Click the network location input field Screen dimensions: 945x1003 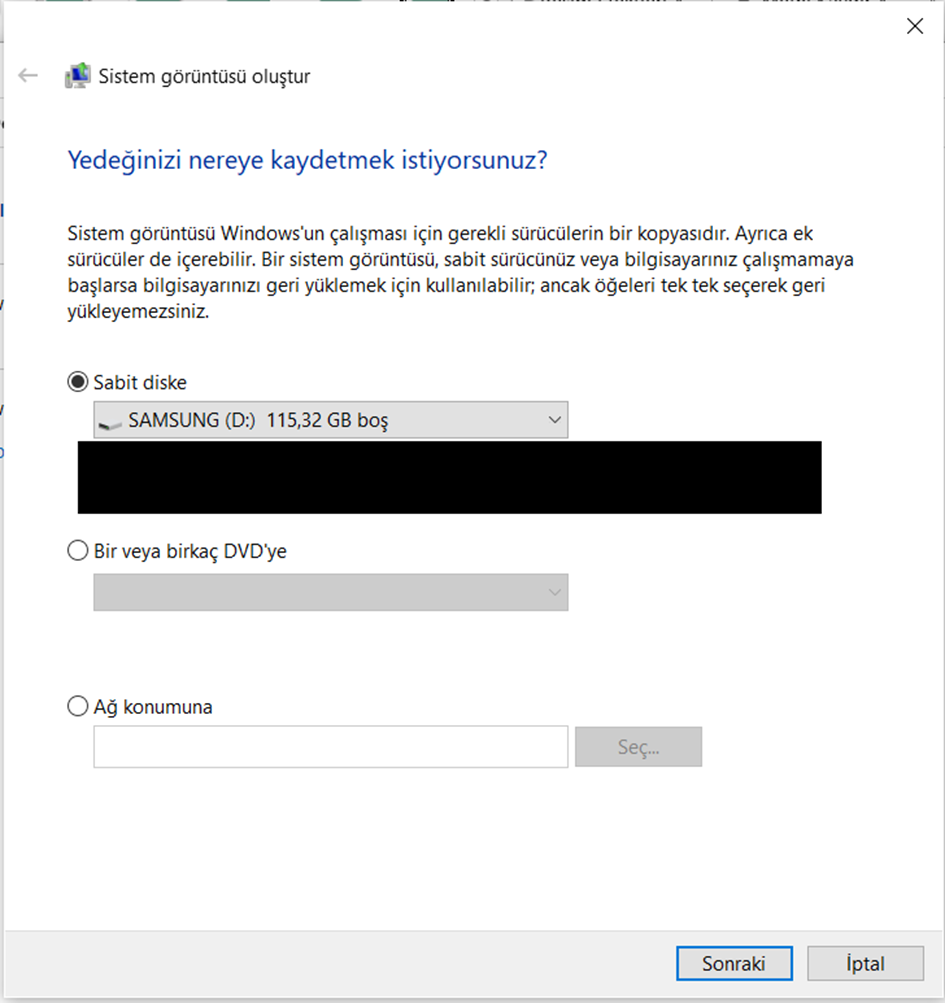pyautogui.click(x=331, y=746)
